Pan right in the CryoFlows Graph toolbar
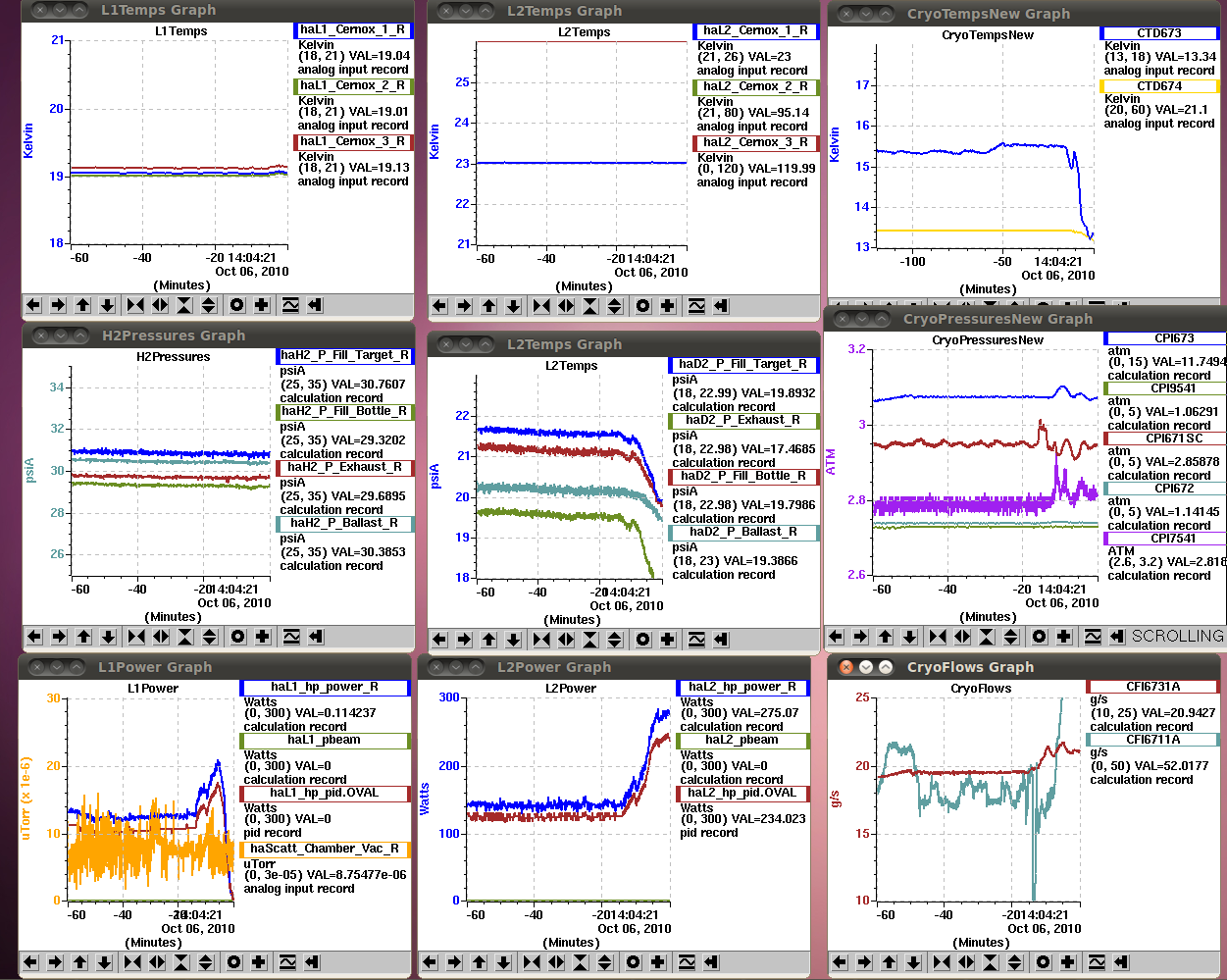The width and height of the screenshot is (1227, 980). pyautogui.click(x=864, y=962)
